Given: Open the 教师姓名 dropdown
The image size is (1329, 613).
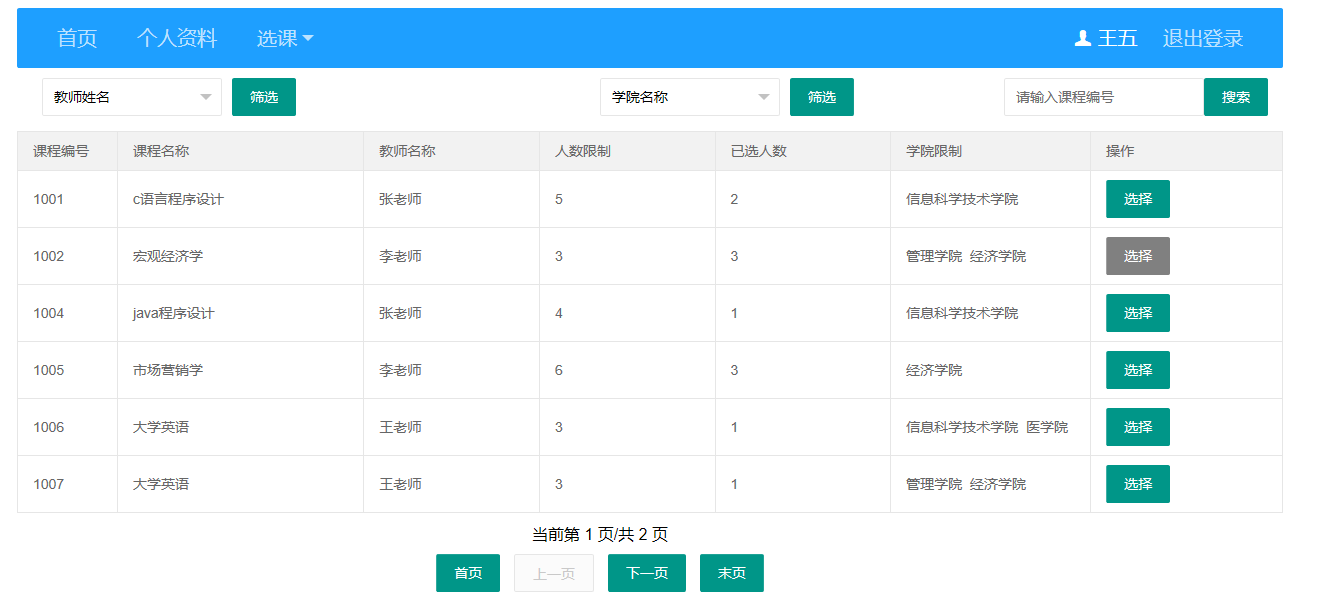Looking at the screenshot, I should [132, 97].
